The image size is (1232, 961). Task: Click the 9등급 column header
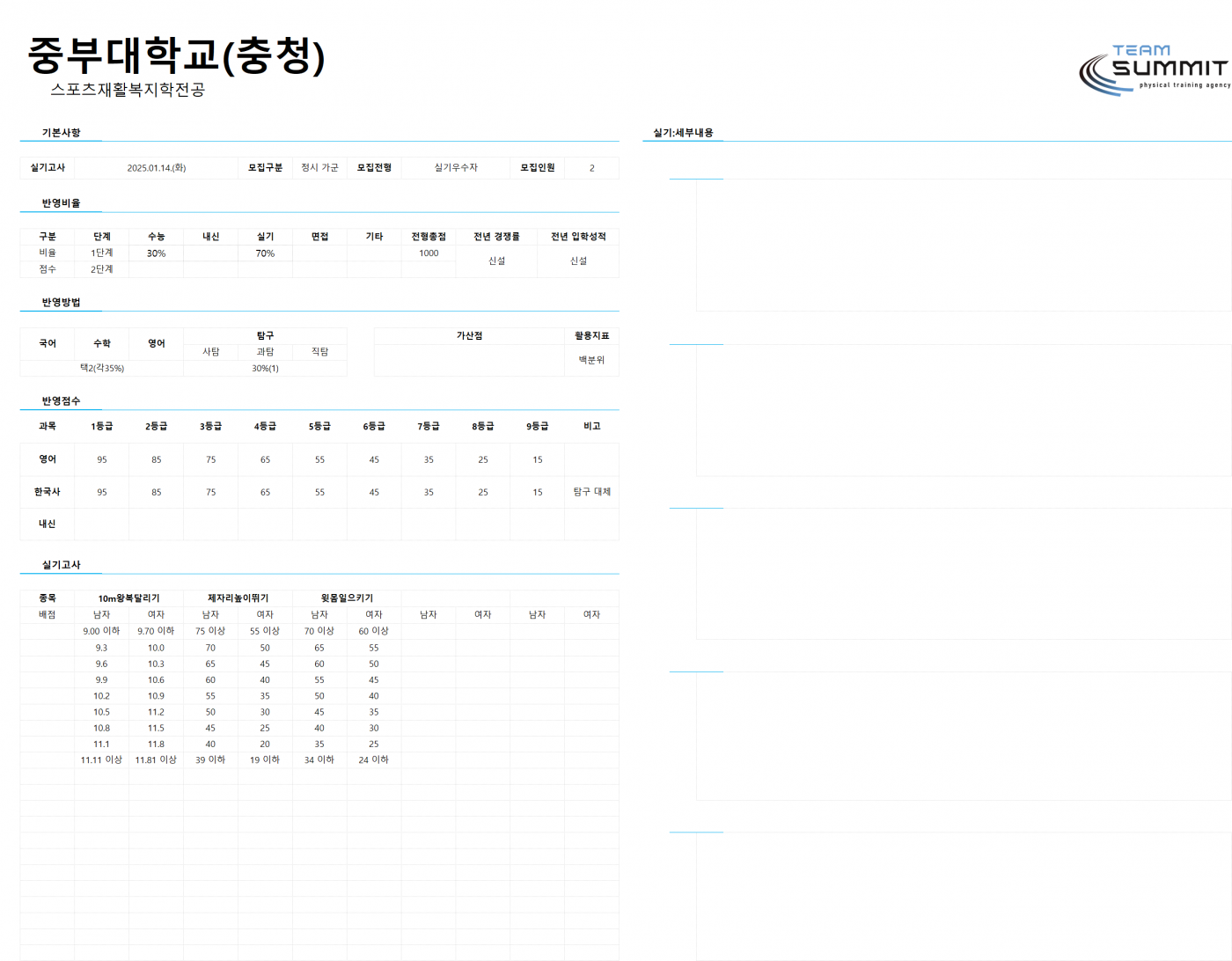click(537, 426)
